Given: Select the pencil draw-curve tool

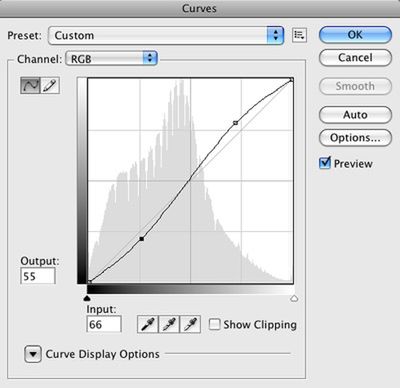Looking at the screenshot, I should (x=50, y=85).
